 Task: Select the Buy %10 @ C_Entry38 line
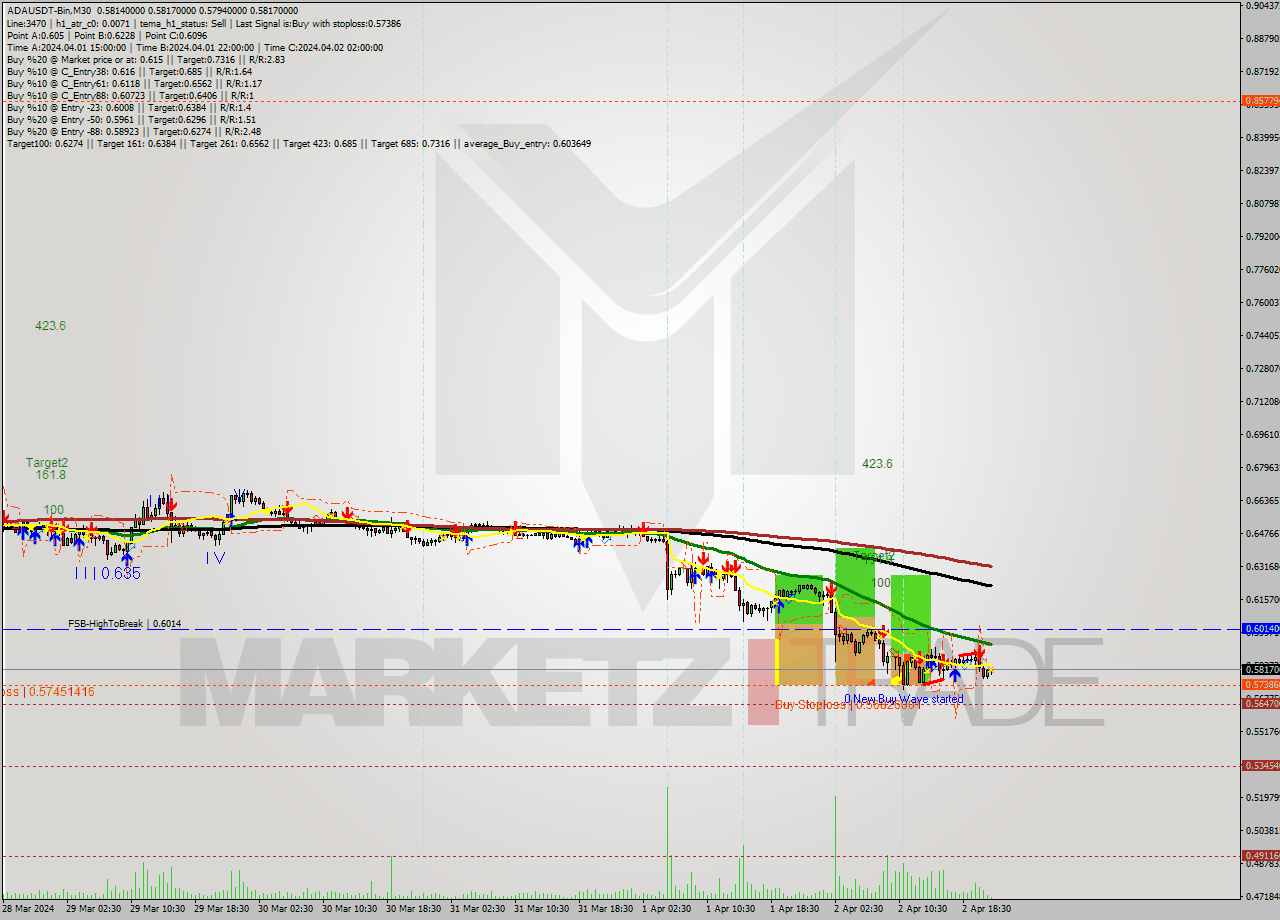(128, 71)
